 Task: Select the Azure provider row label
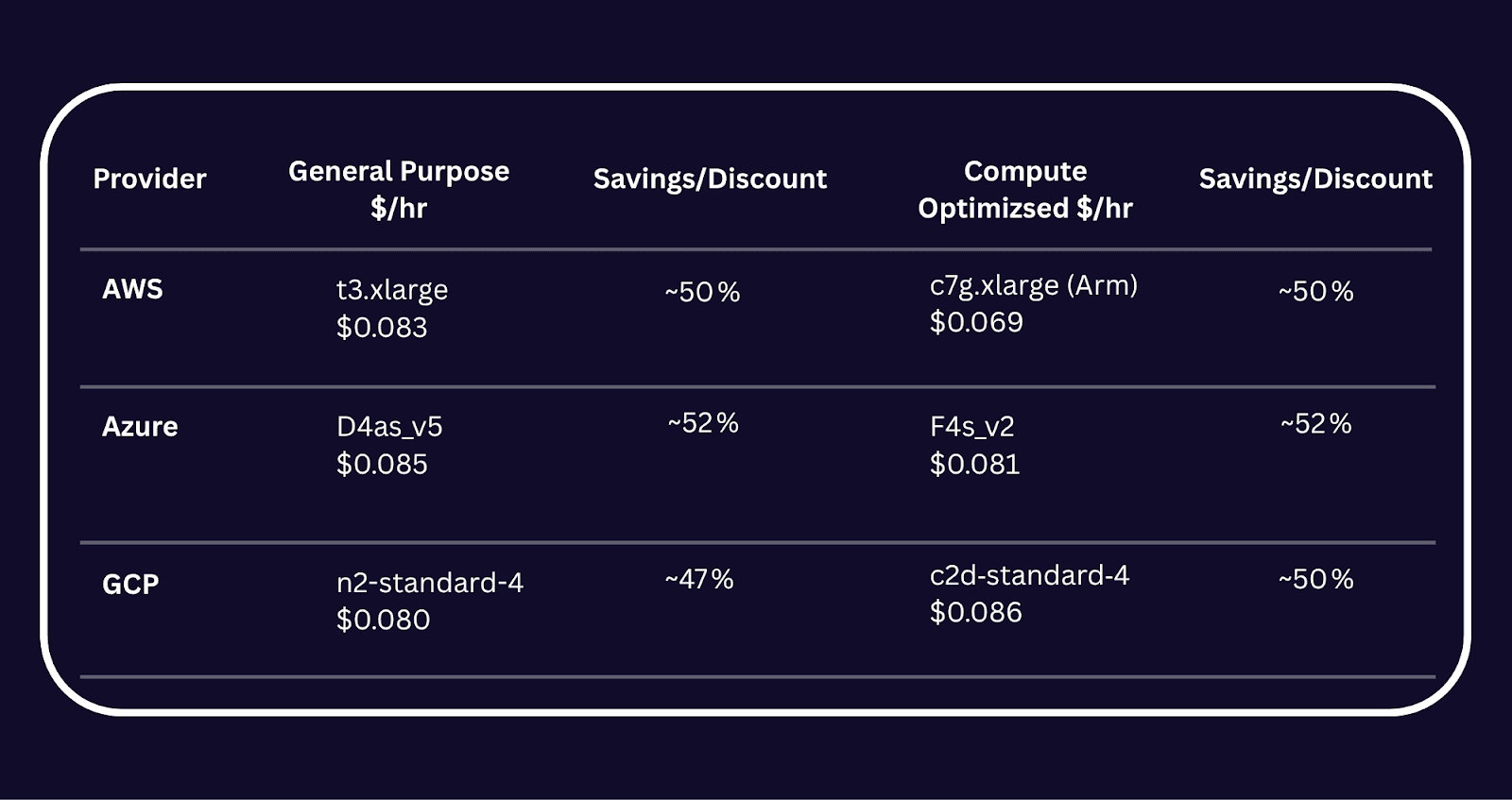point(140,426)
